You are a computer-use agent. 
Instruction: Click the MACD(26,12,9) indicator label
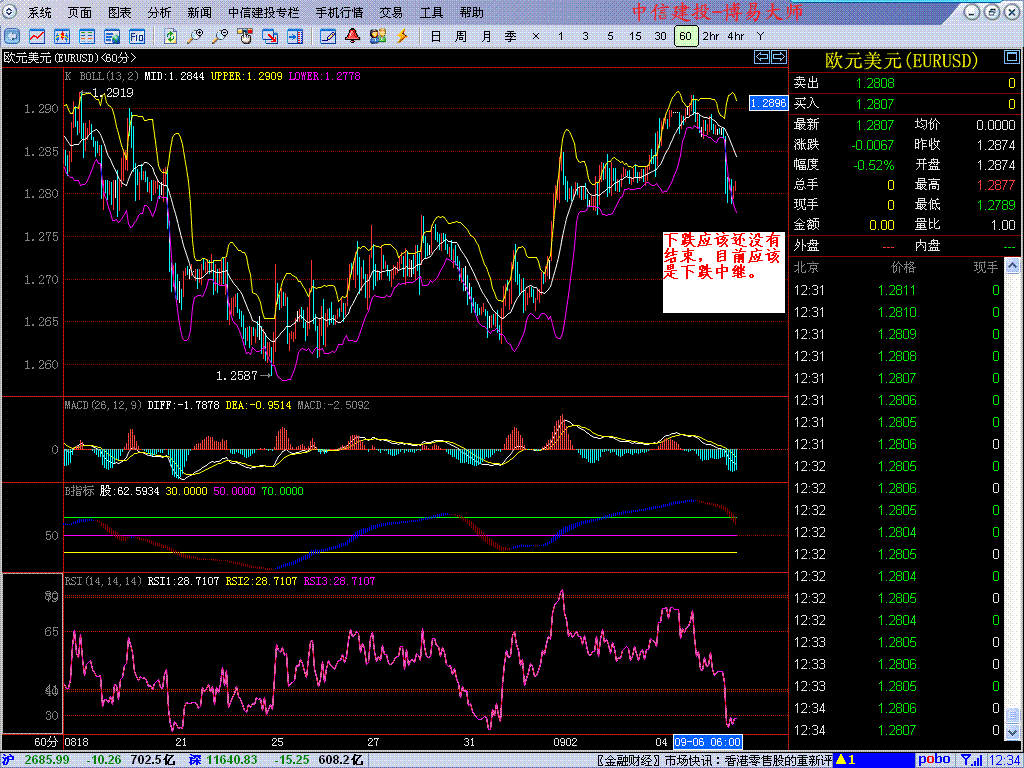tap(103, 405)
